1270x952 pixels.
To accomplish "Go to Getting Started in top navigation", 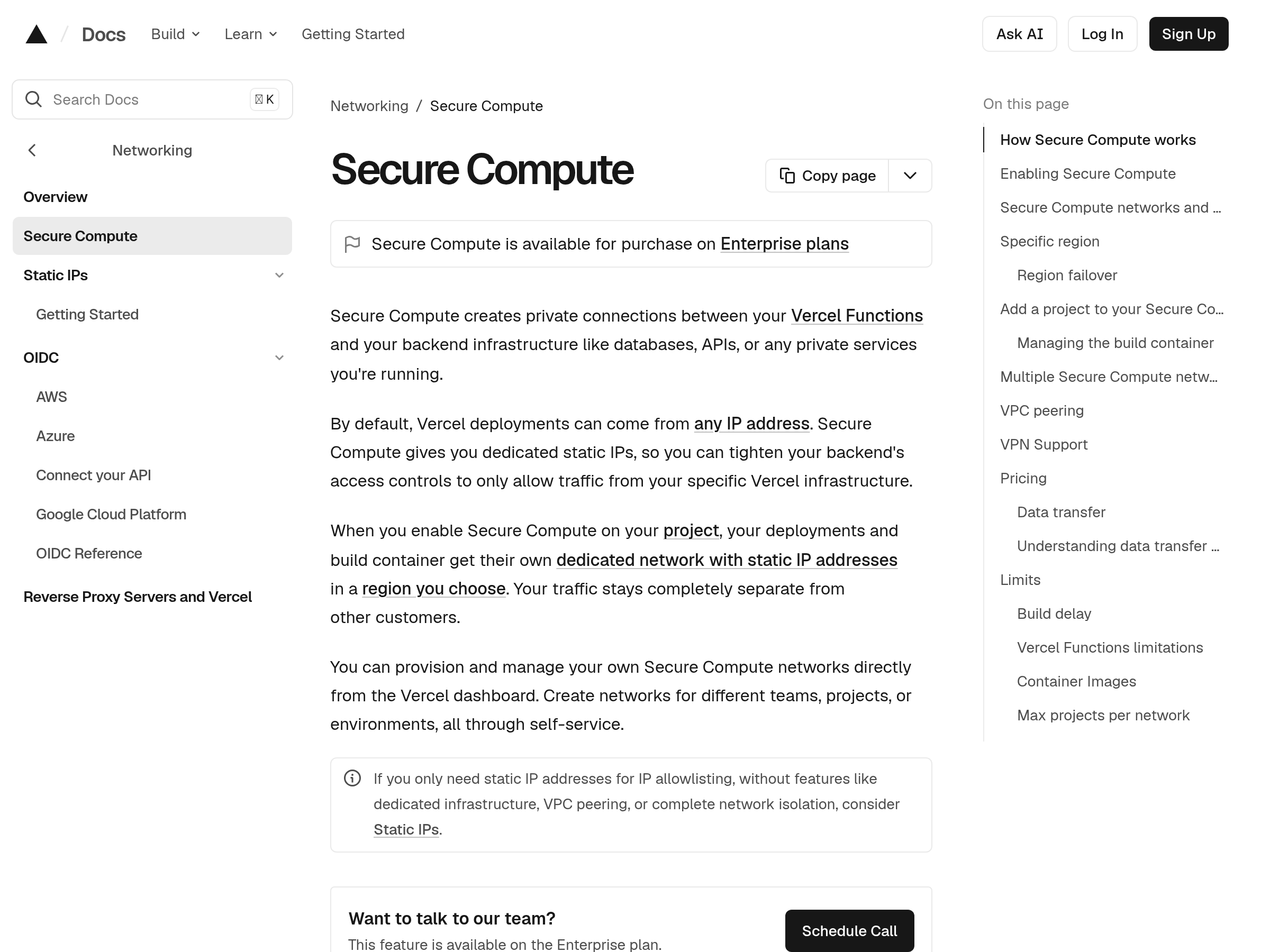I will click(353, 34).
